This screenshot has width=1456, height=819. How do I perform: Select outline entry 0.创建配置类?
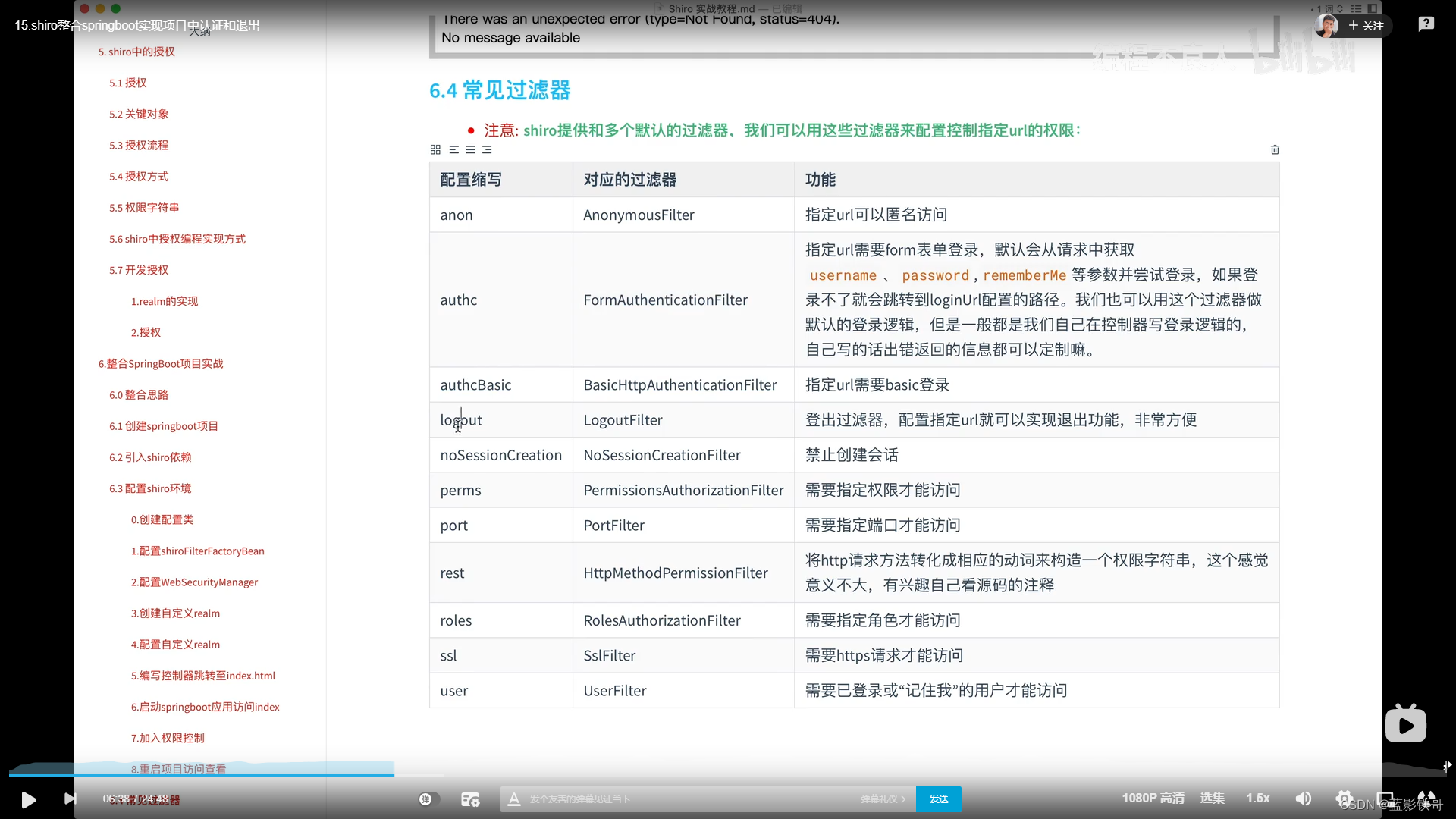pos(162,519)
